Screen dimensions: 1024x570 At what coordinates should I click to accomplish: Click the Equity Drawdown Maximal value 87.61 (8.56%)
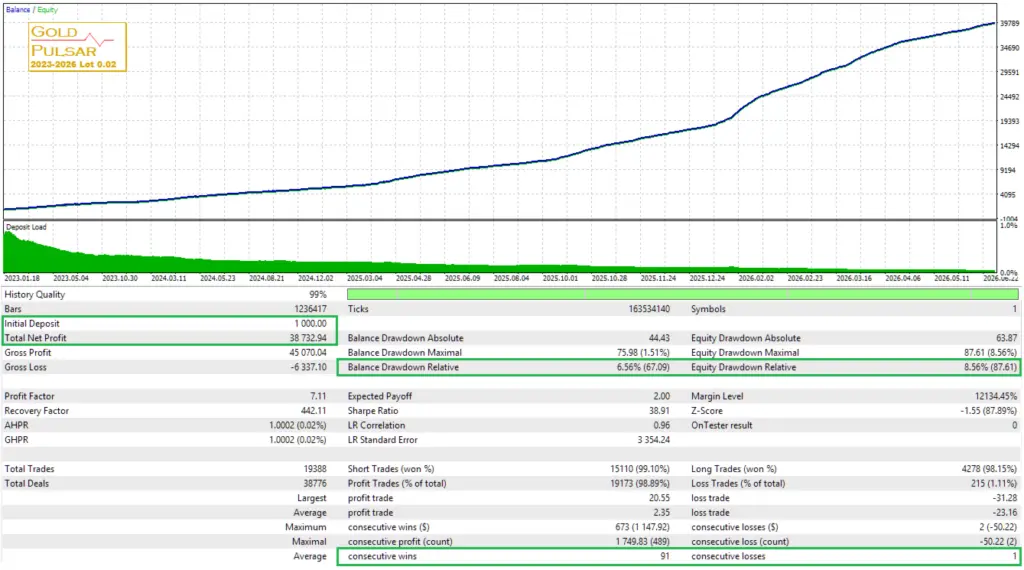coord(991,353)
